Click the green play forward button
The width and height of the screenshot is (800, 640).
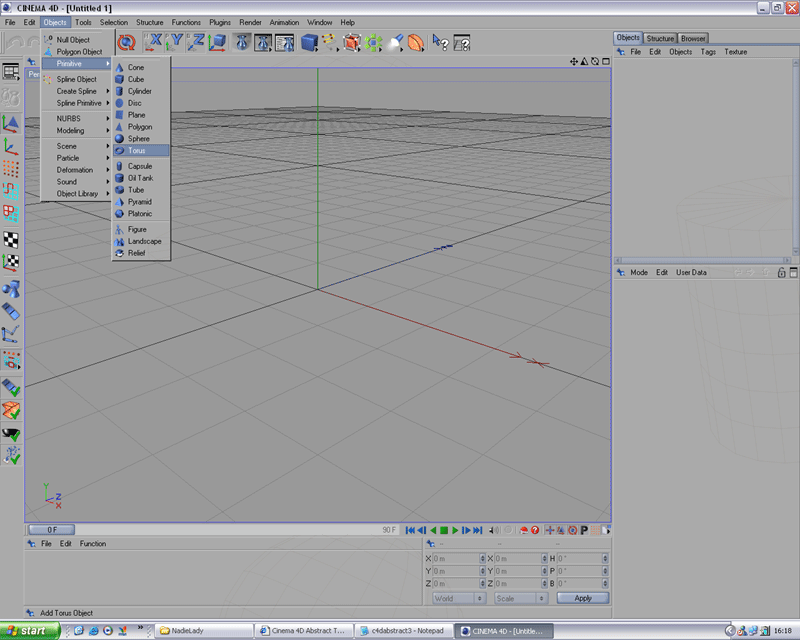(x=455, y=530)
